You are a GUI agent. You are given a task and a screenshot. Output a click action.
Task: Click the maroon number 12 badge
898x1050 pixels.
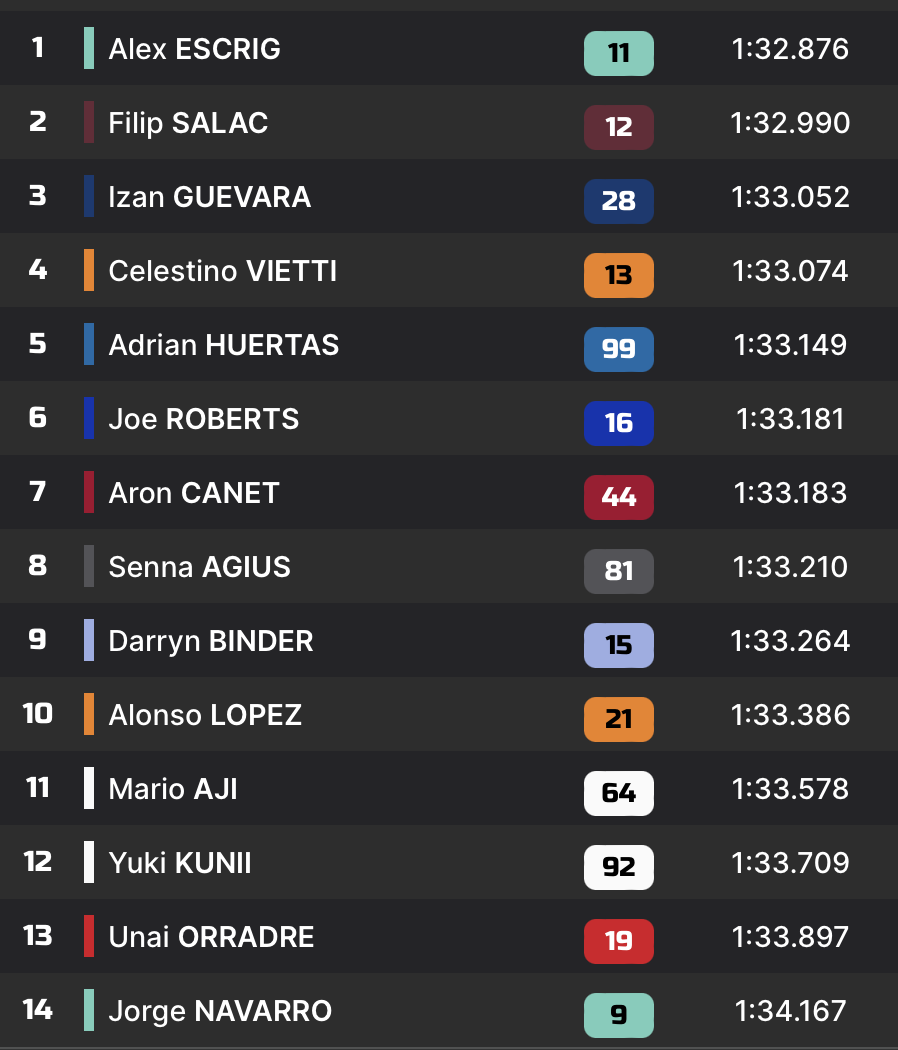pos(618,127)
